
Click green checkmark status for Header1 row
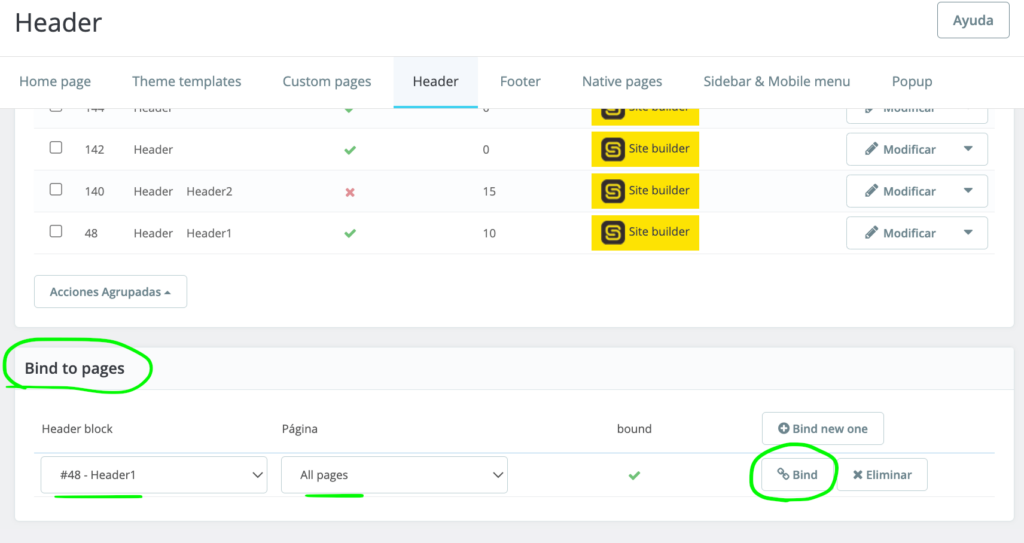350,233
